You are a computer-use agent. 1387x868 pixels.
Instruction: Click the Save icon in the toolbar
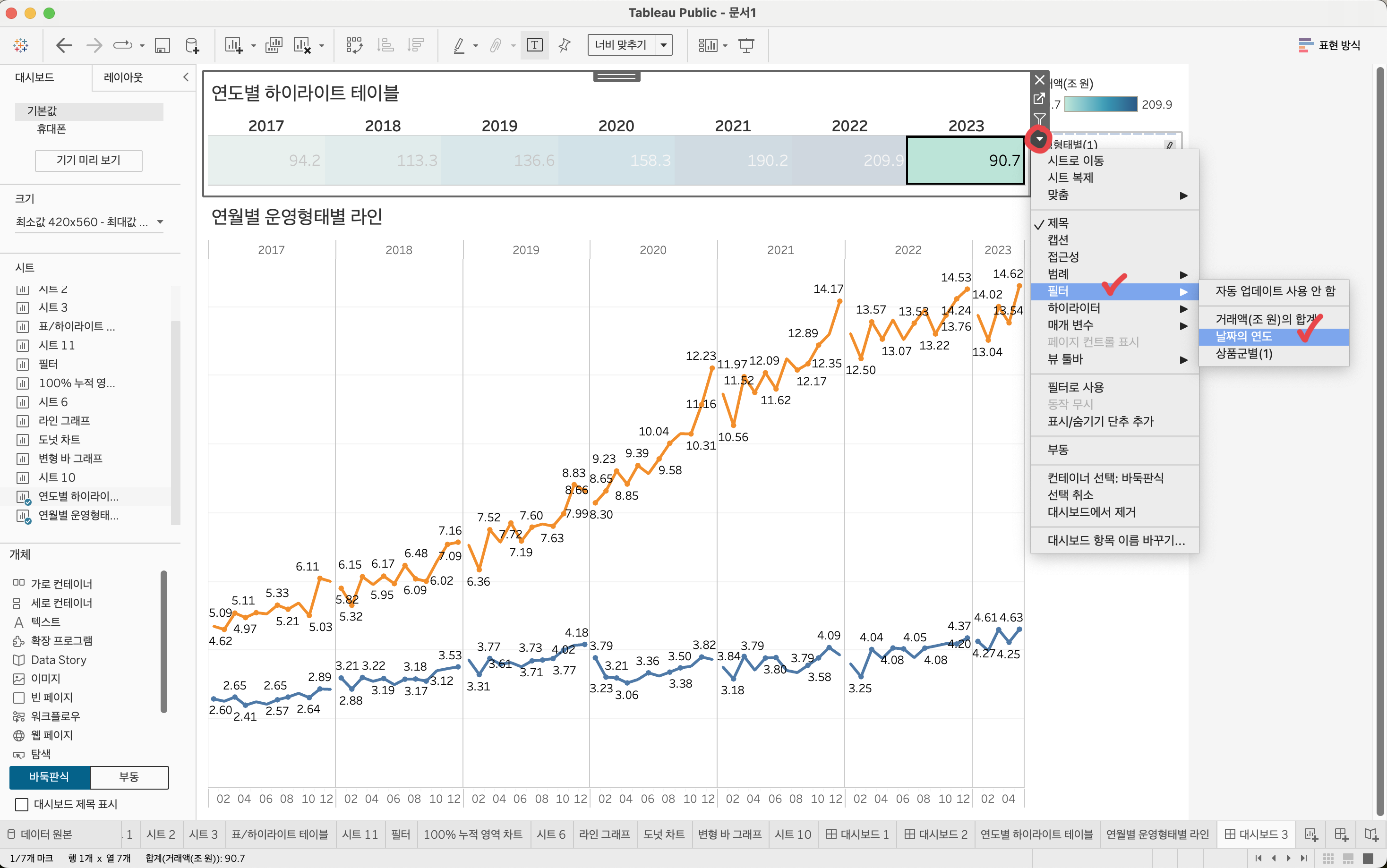163,45
